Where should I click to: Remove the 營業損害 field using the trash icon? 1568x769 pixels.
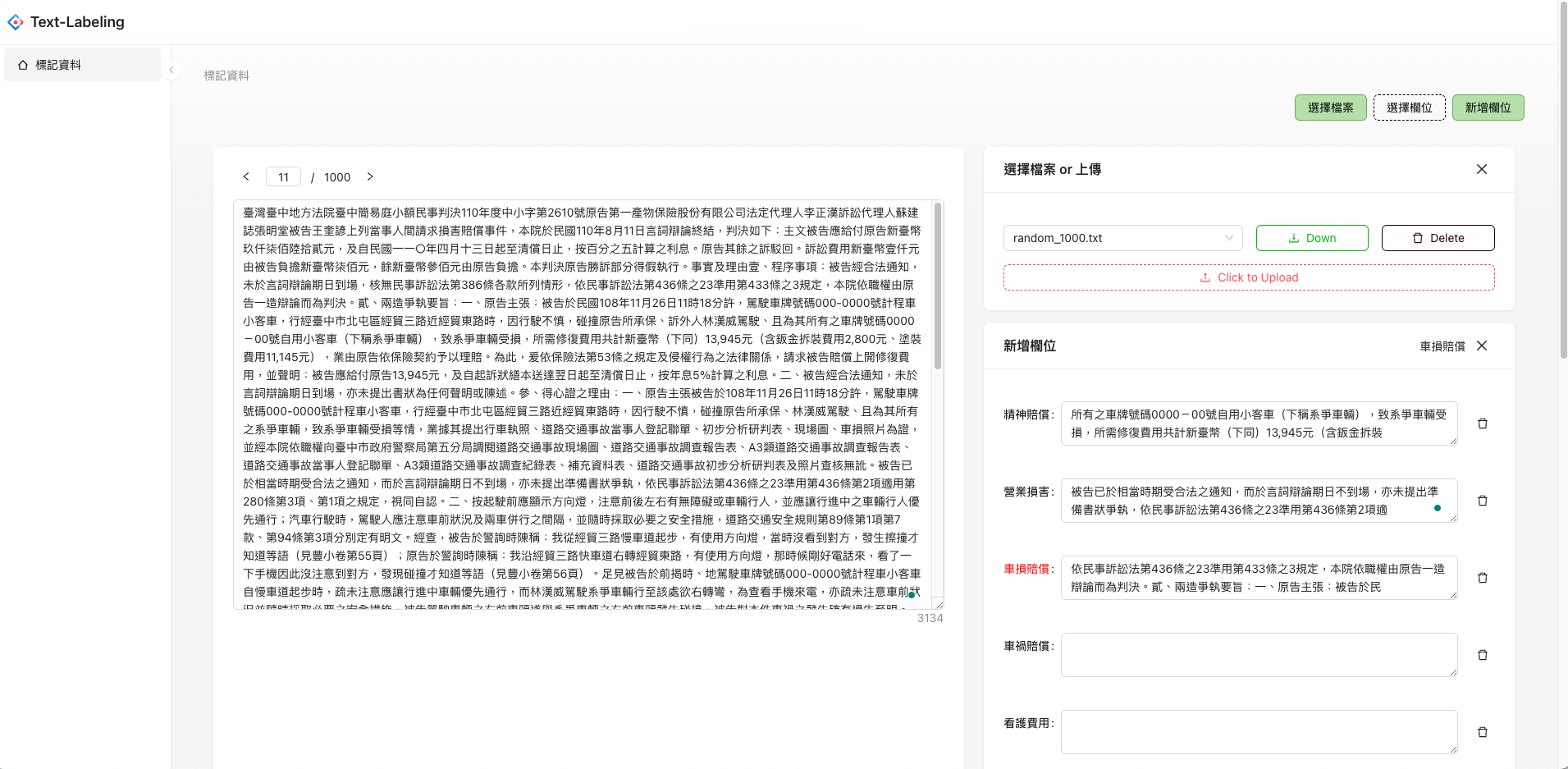click(1482, 500)
